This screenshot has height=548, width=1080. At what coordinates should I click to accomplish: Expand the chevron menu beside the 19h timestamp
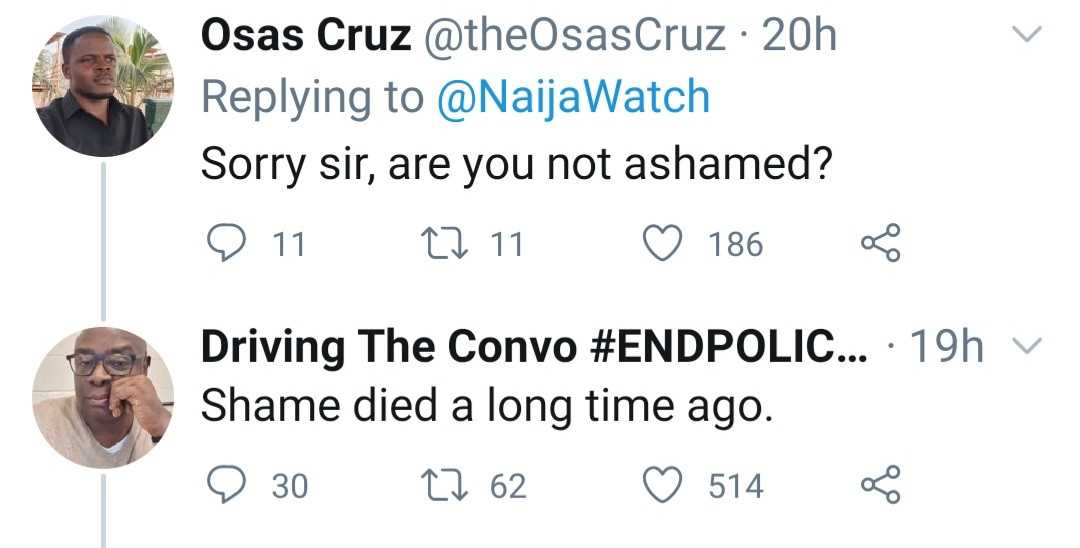point(1026,346)
